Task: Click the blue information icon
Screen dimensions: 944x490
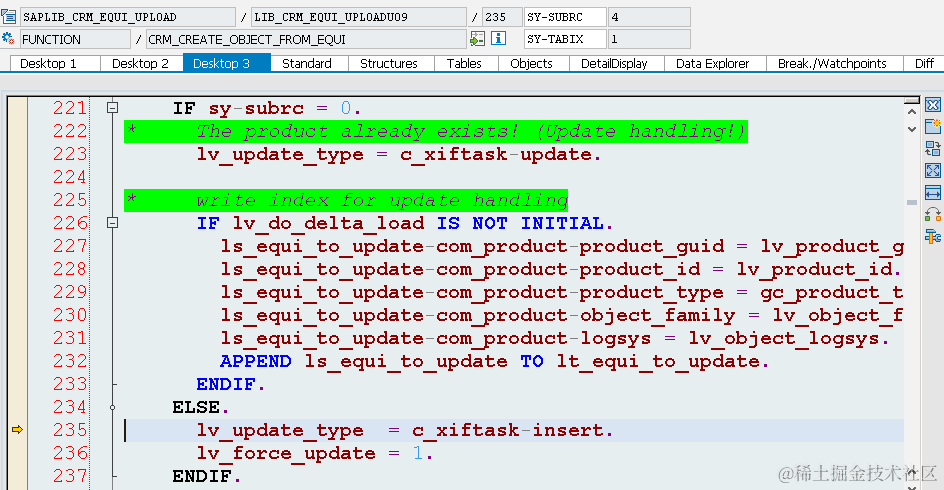Action: coord(498,39)
